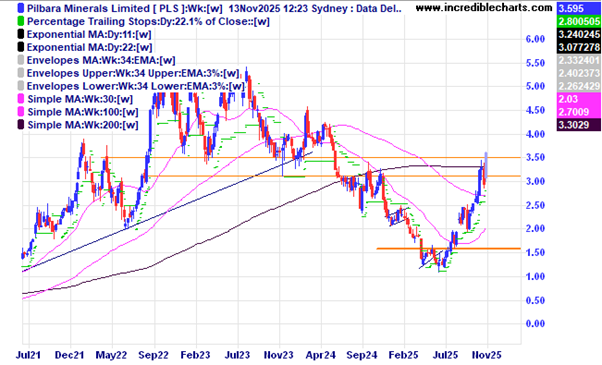602x365 pixels.
Task: Click the 0.00 price axis label
Action: pyautogui.click(x=535, y=324)
